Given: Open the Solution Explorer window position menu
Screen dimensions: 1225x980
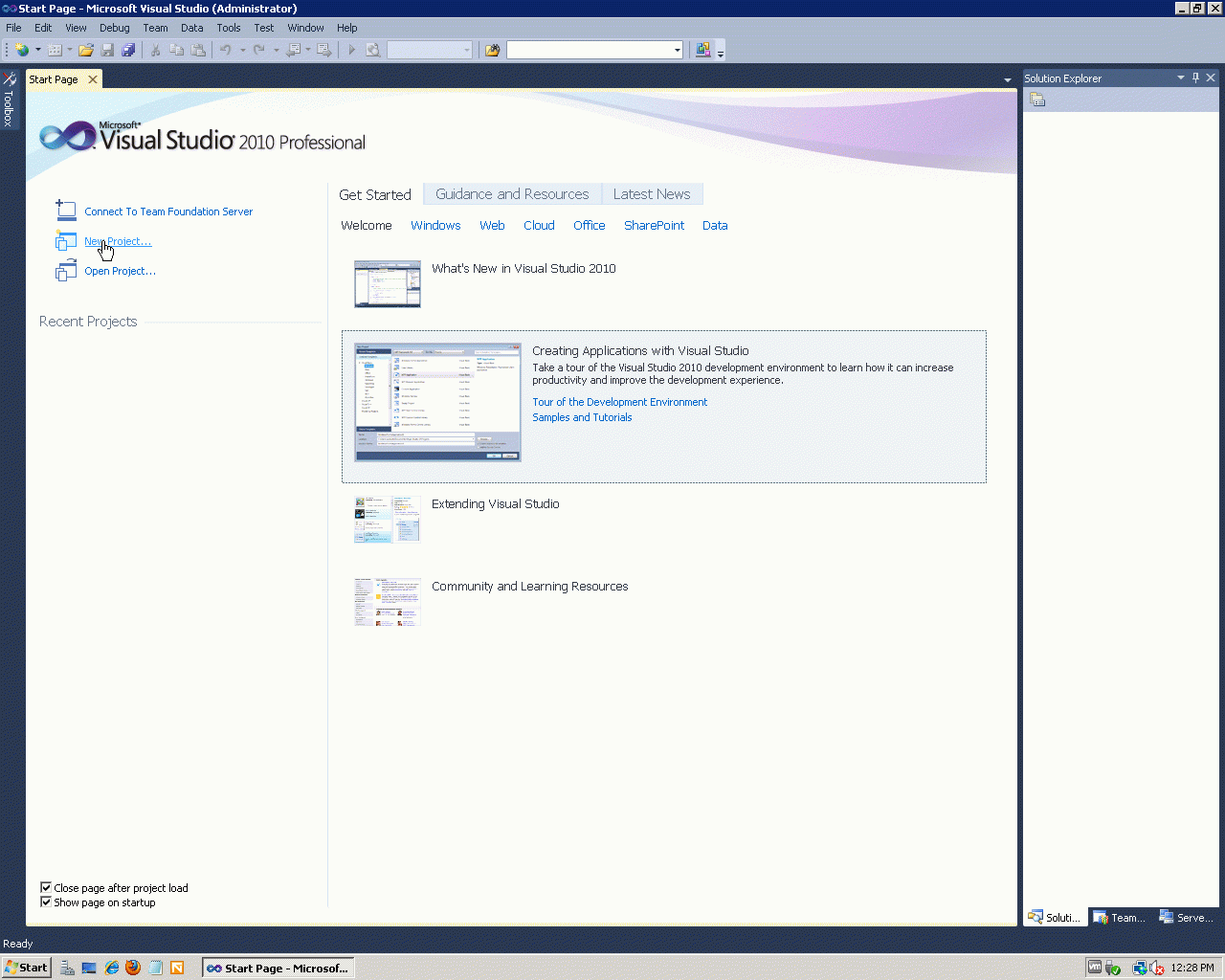Looking at the screenshot, I should coord(1181,78).
